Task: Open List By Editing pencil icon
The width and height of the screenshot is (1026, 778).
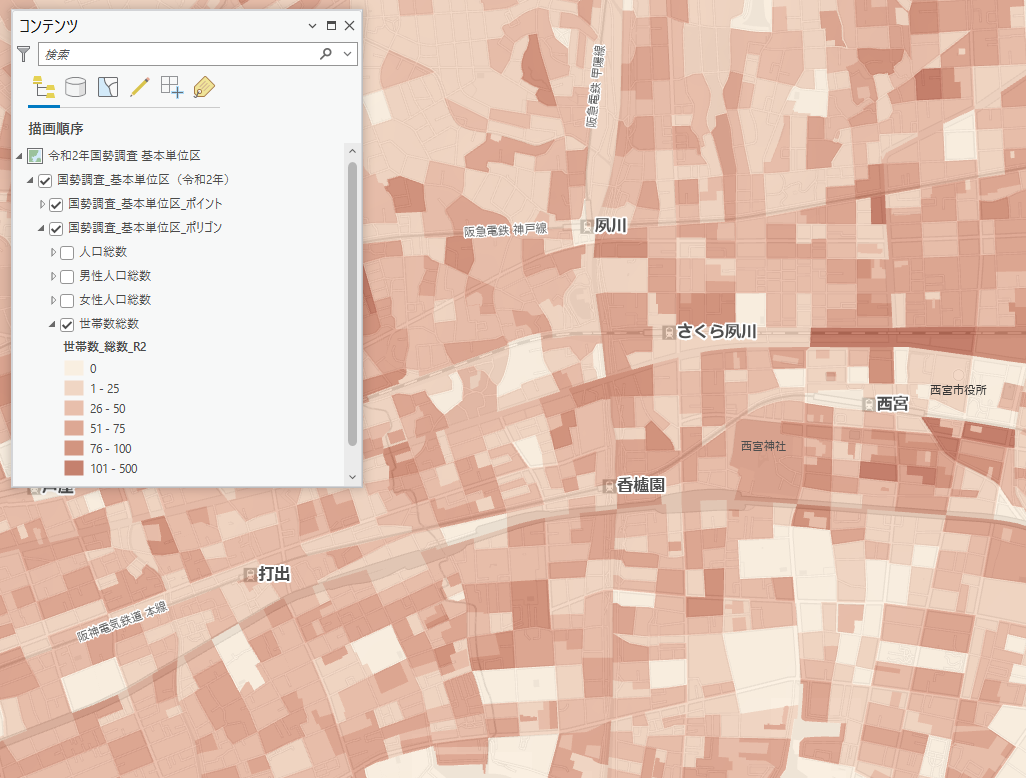Action: [x=139, y=87]
